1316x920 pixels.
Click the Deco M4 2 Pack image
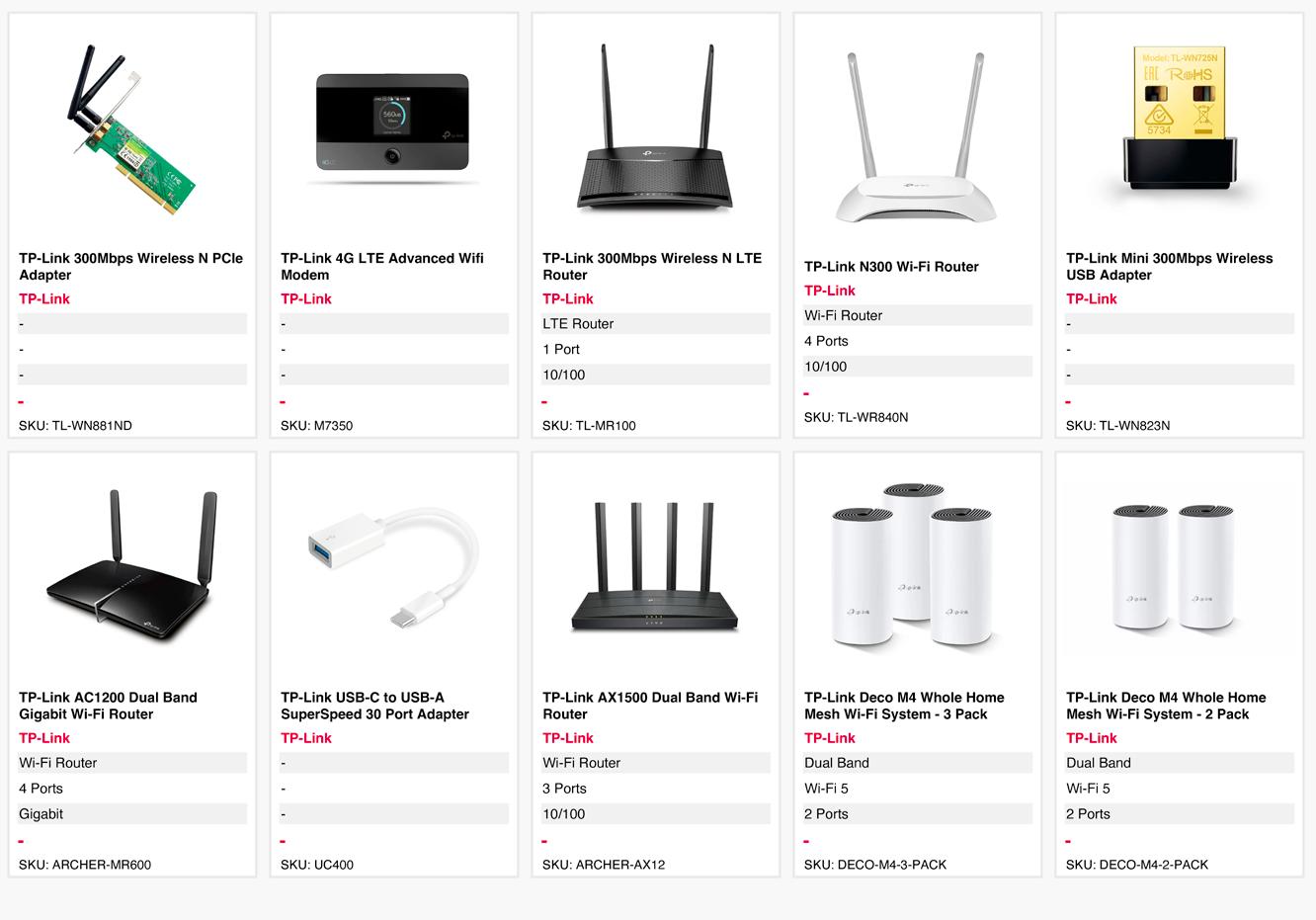click(x=1179, y=568)
